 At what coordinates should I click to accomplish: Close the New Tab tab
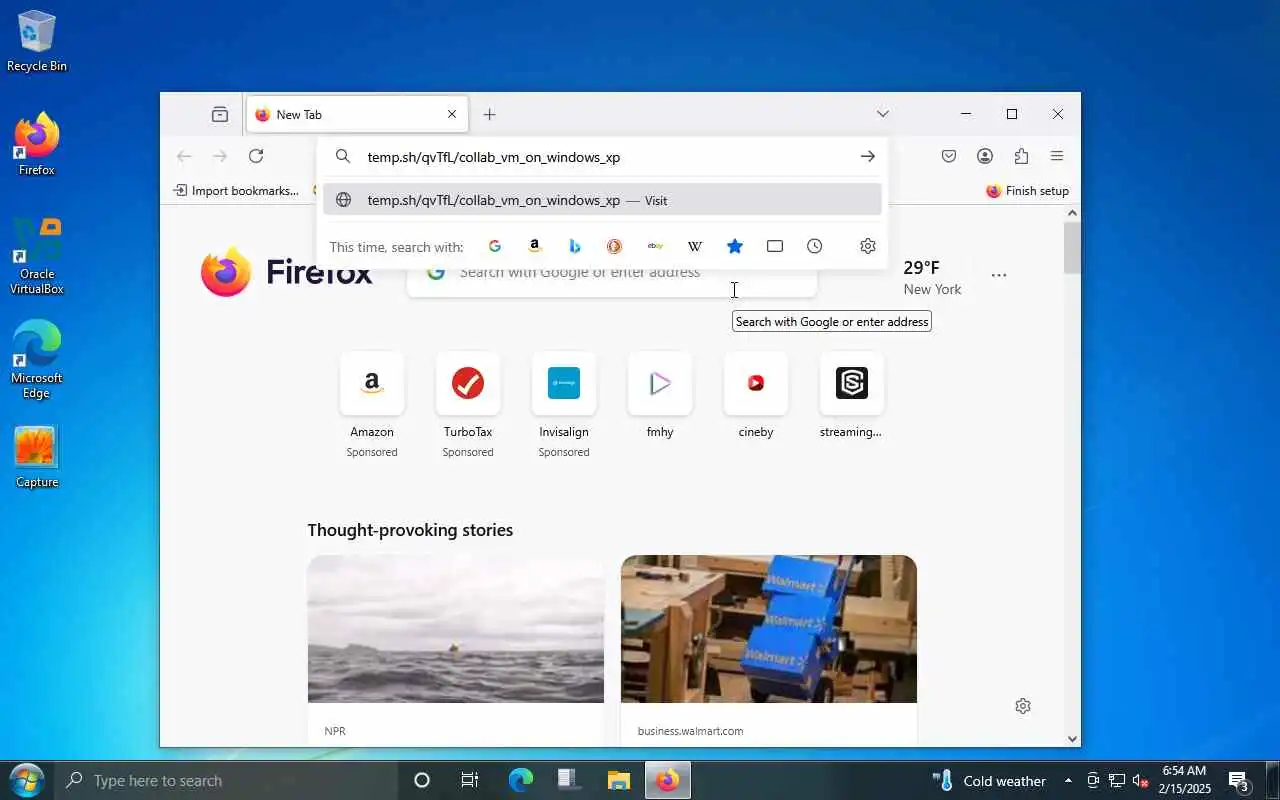click(451, 114)
